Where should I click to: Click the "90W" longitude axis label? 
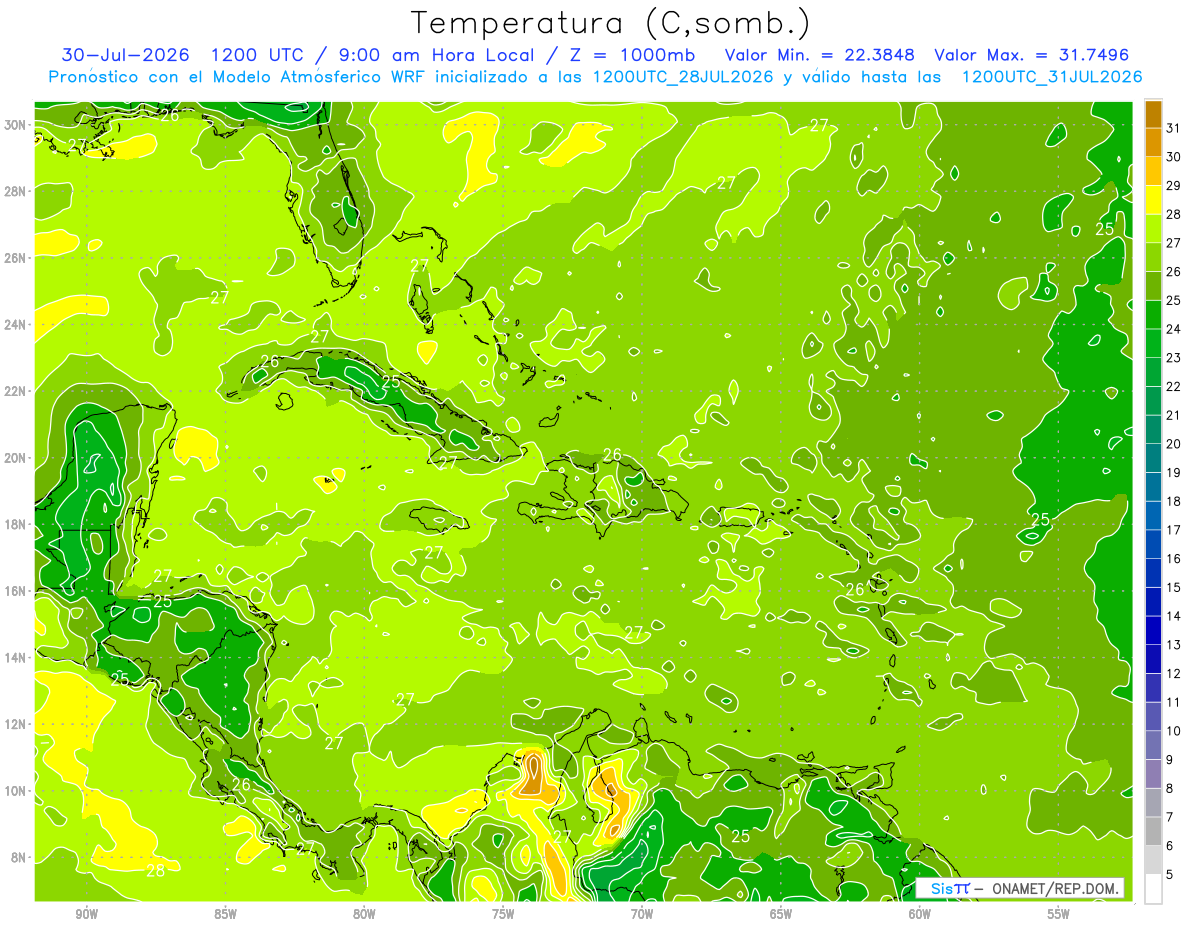[x=87, y=914]
